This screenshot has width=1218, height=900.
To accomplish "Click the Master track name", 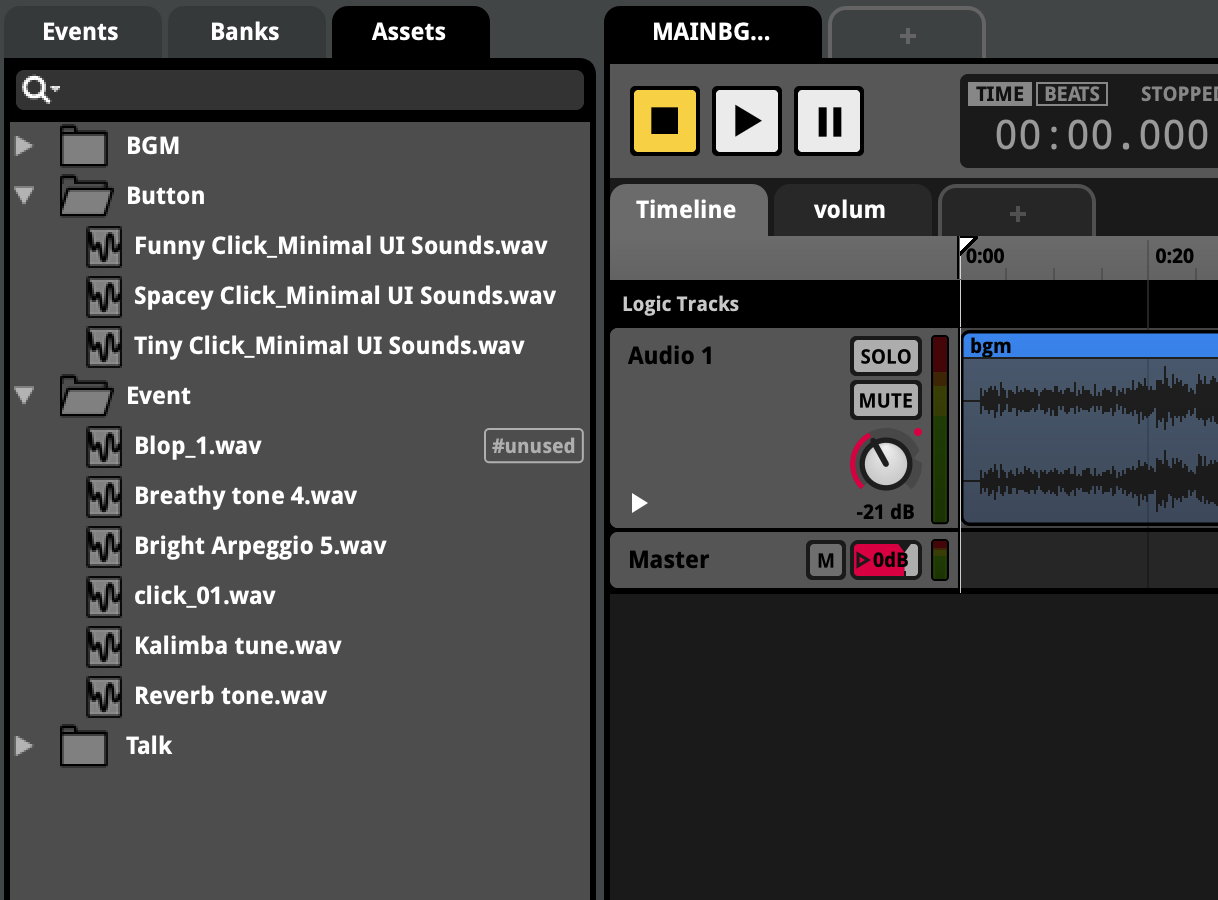I will [x=668, y=560].
